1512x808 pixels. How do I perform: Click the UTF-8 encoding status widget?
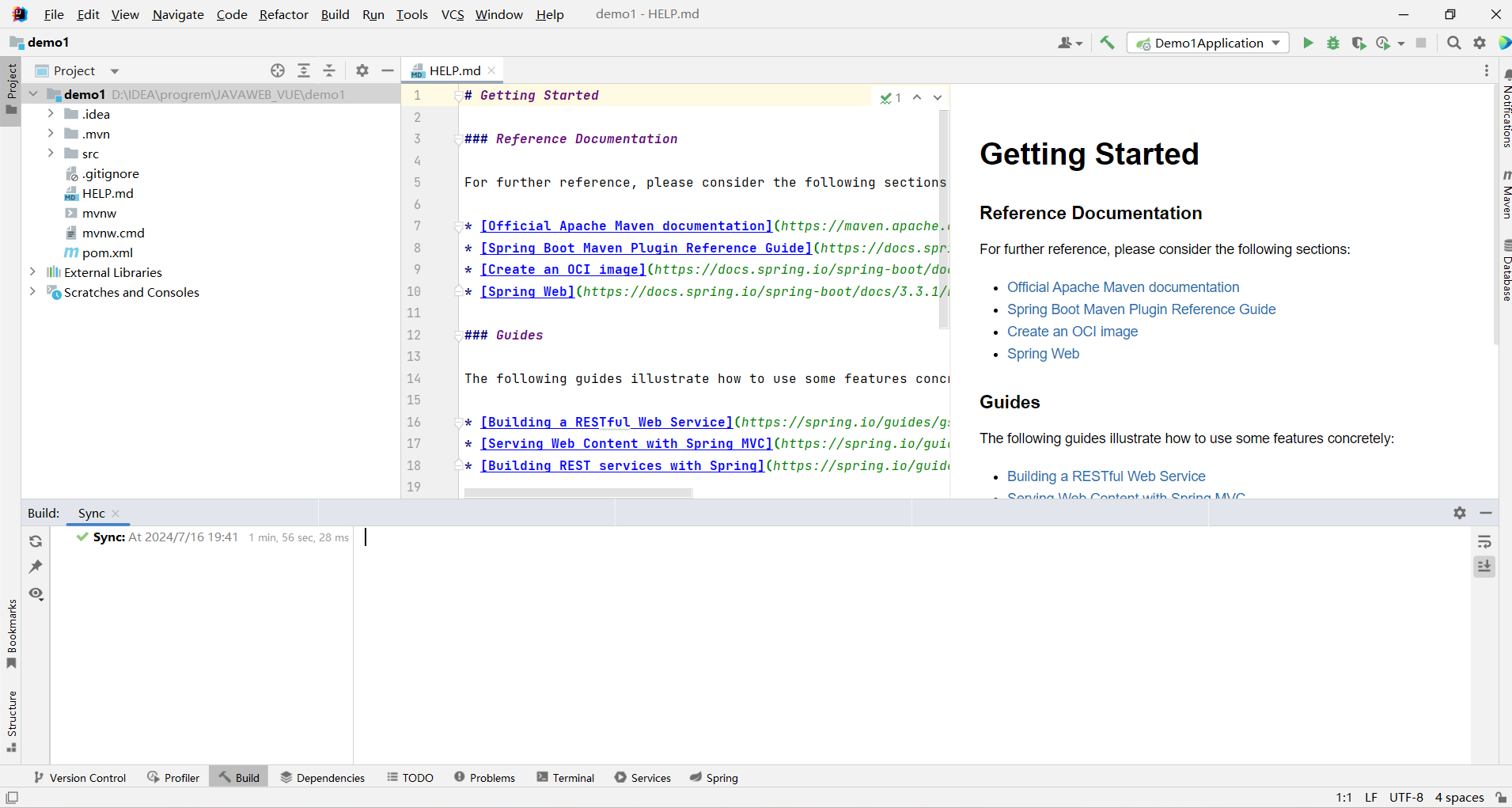1406,797
